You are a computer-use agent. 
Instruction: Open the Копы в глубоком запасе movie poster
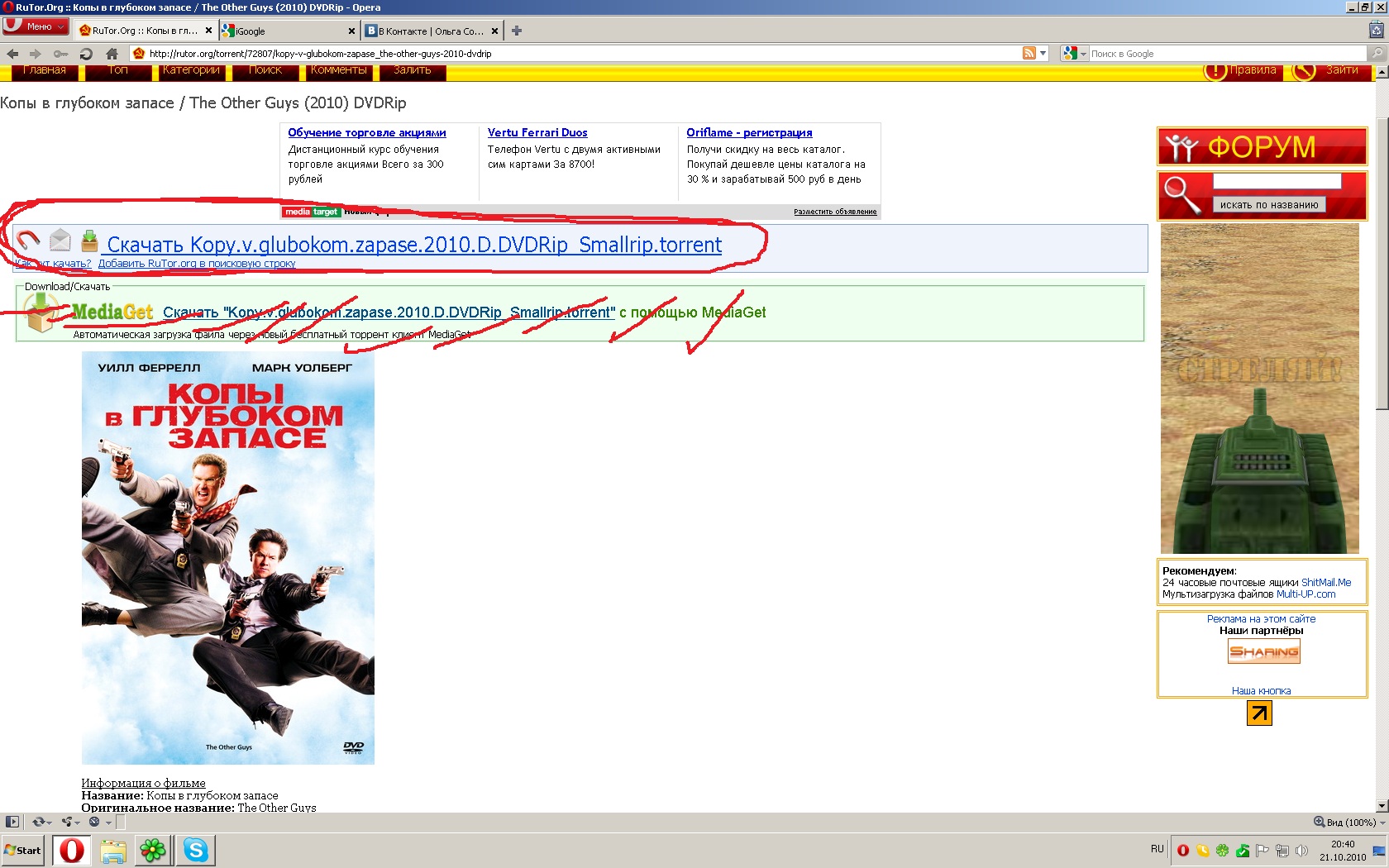(x=228, y=558)
